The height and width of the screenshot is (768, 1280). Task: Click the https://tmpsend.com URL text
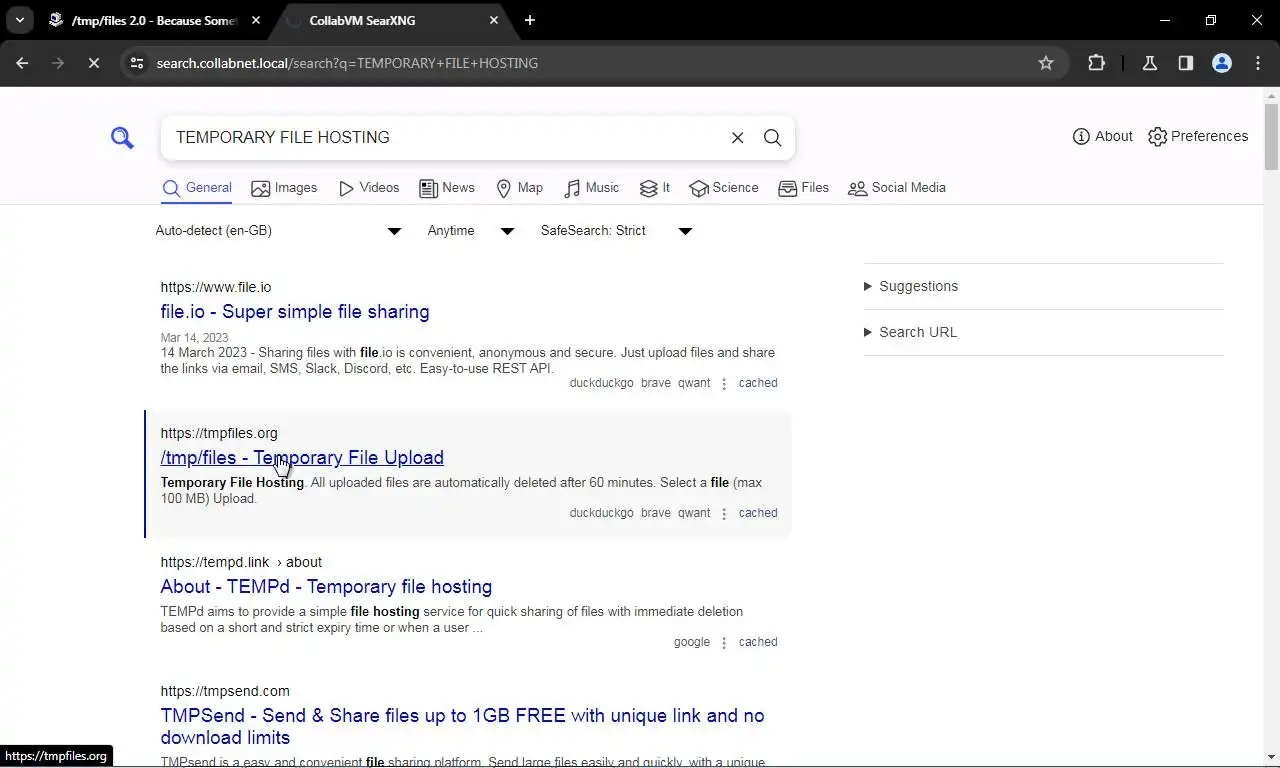[225, 691]
